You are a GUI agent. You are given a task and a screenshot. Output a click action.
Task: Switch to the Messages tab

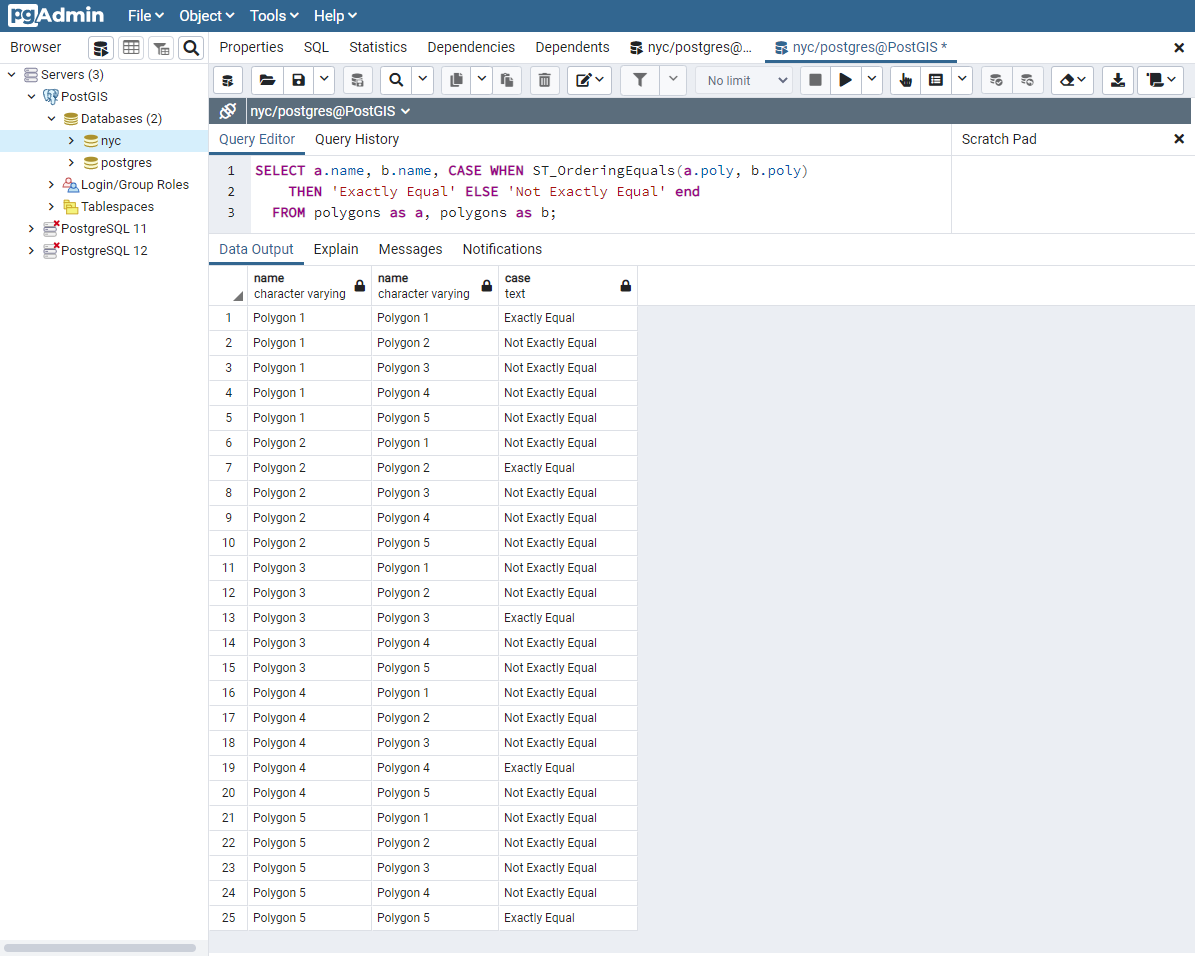tap(410, 249)
